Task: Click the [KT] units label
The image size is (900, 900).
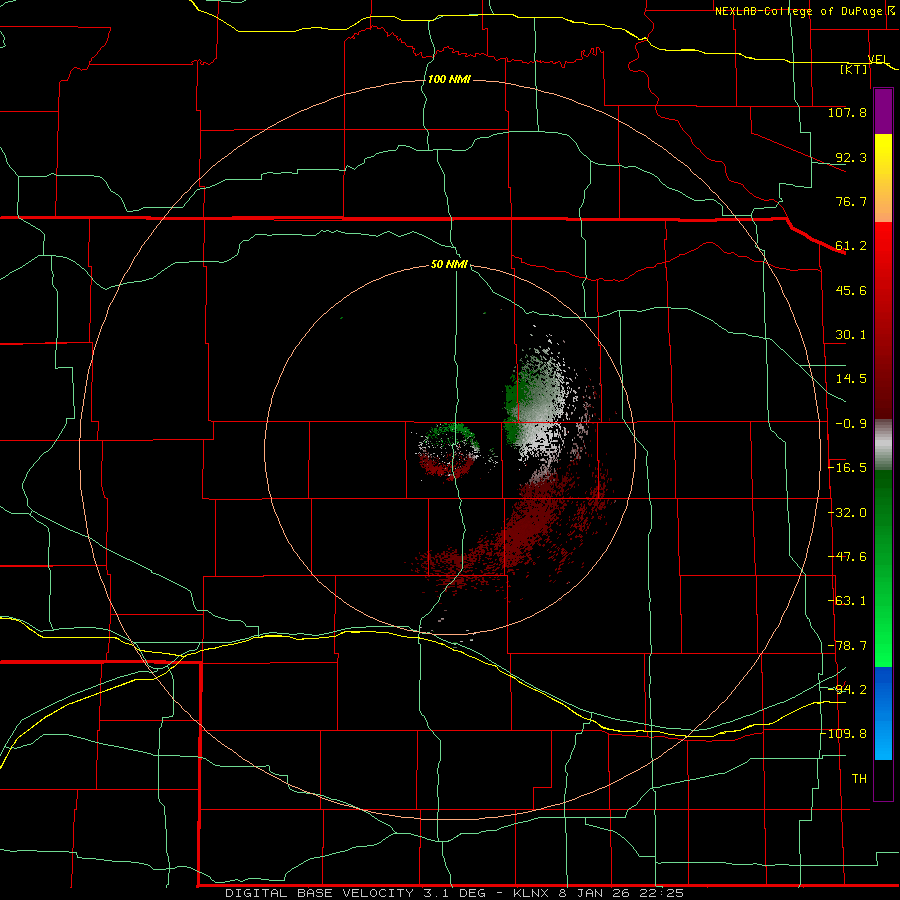Action: coord(854,69)
